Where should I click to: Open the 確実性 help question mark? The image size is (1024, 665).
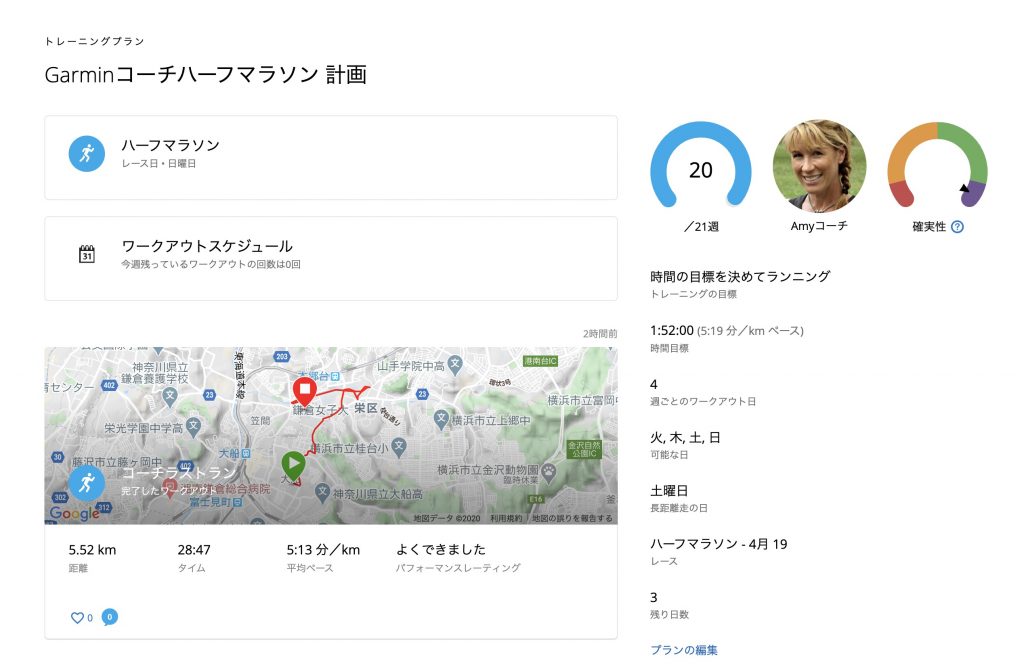pos(957,227)
